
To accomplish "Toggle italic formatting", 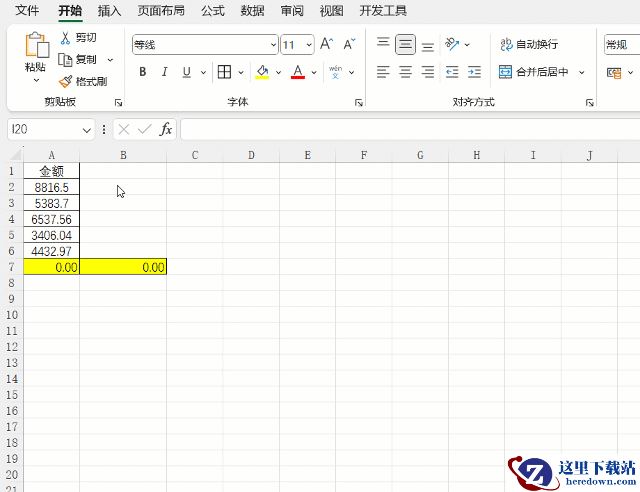I will point(165,72).
